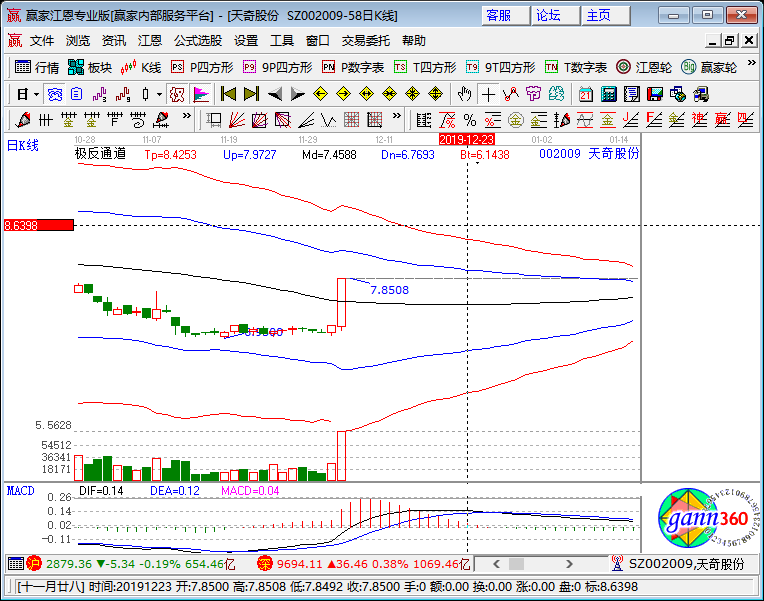
Task: Toggle the red 权 adjustment button
Action: click(x=177, y=94)
